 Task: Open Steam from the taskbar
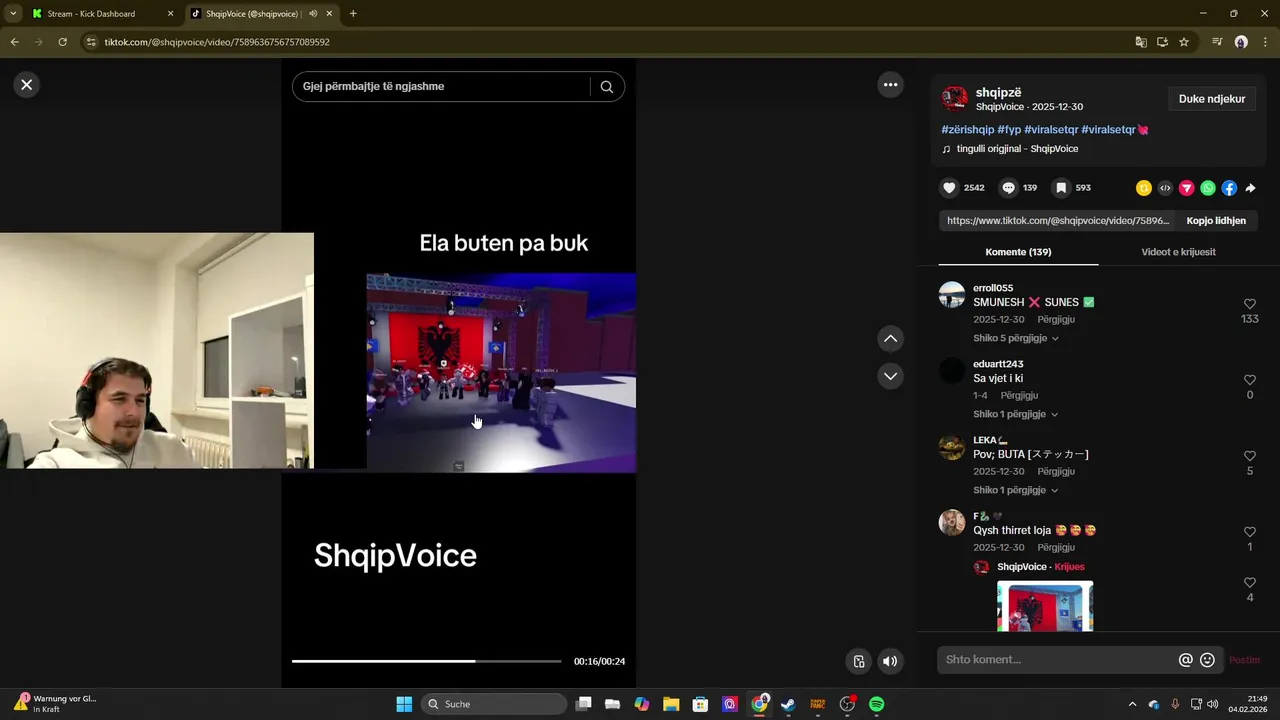(x=788, y=704)
